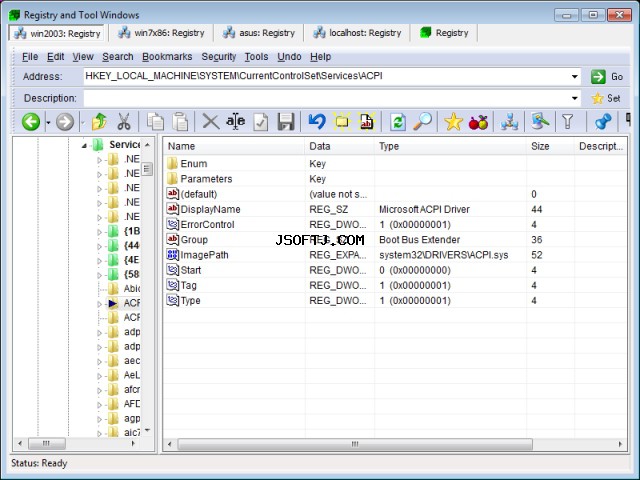Click the Refresh green arrows icon

pos(398,122)
